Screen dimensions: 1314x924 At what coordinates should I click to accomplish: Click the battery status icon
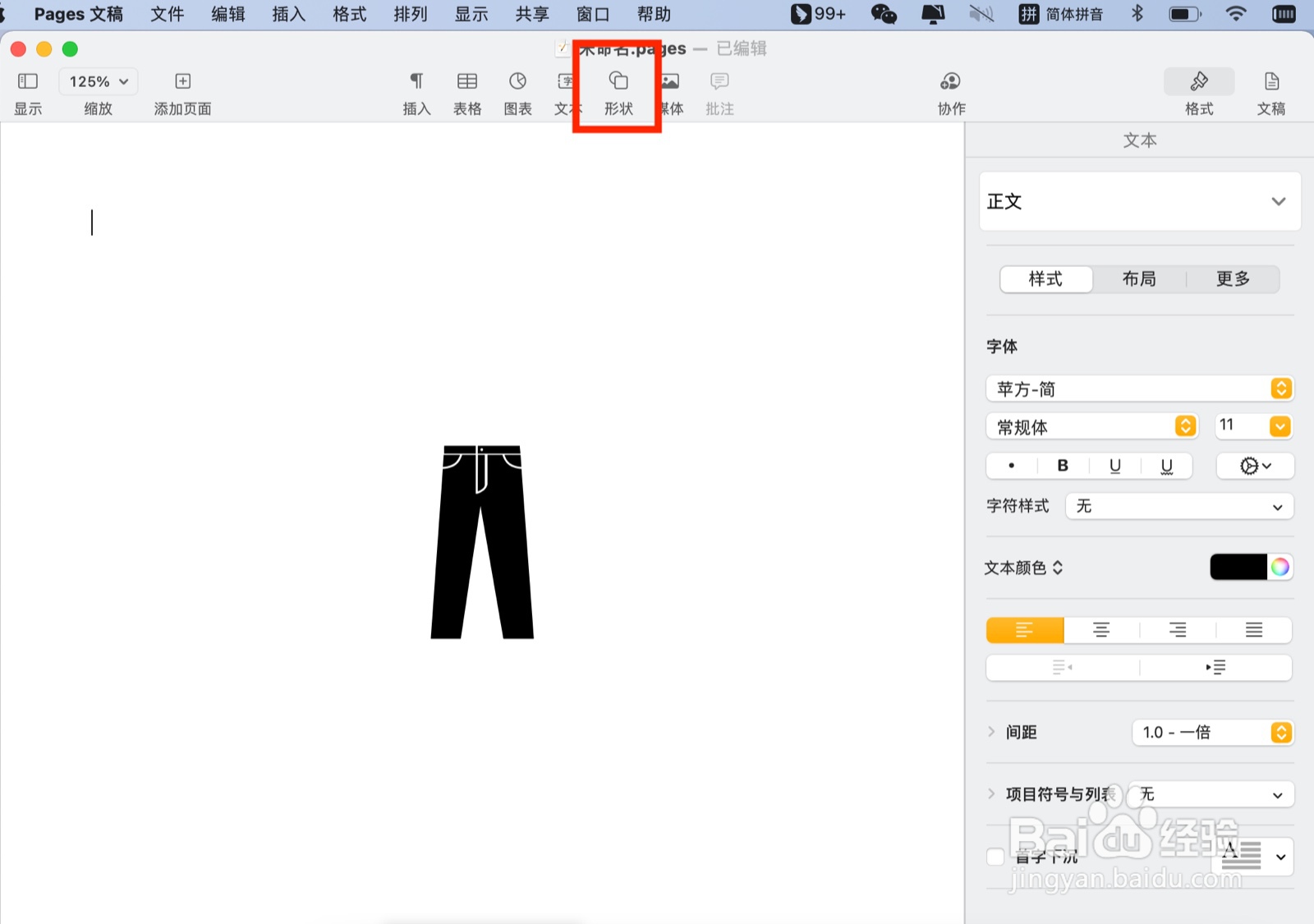(x=1185, y=14)
